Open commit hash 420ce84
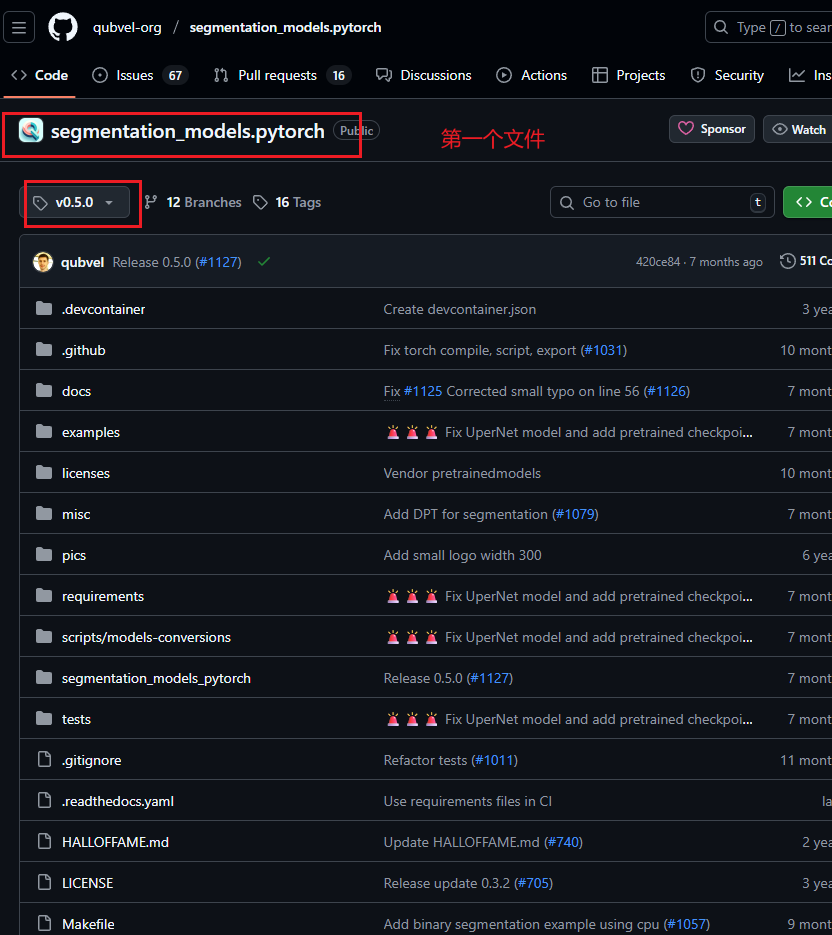Screen dimensions: 832x935 coord(658,262)
